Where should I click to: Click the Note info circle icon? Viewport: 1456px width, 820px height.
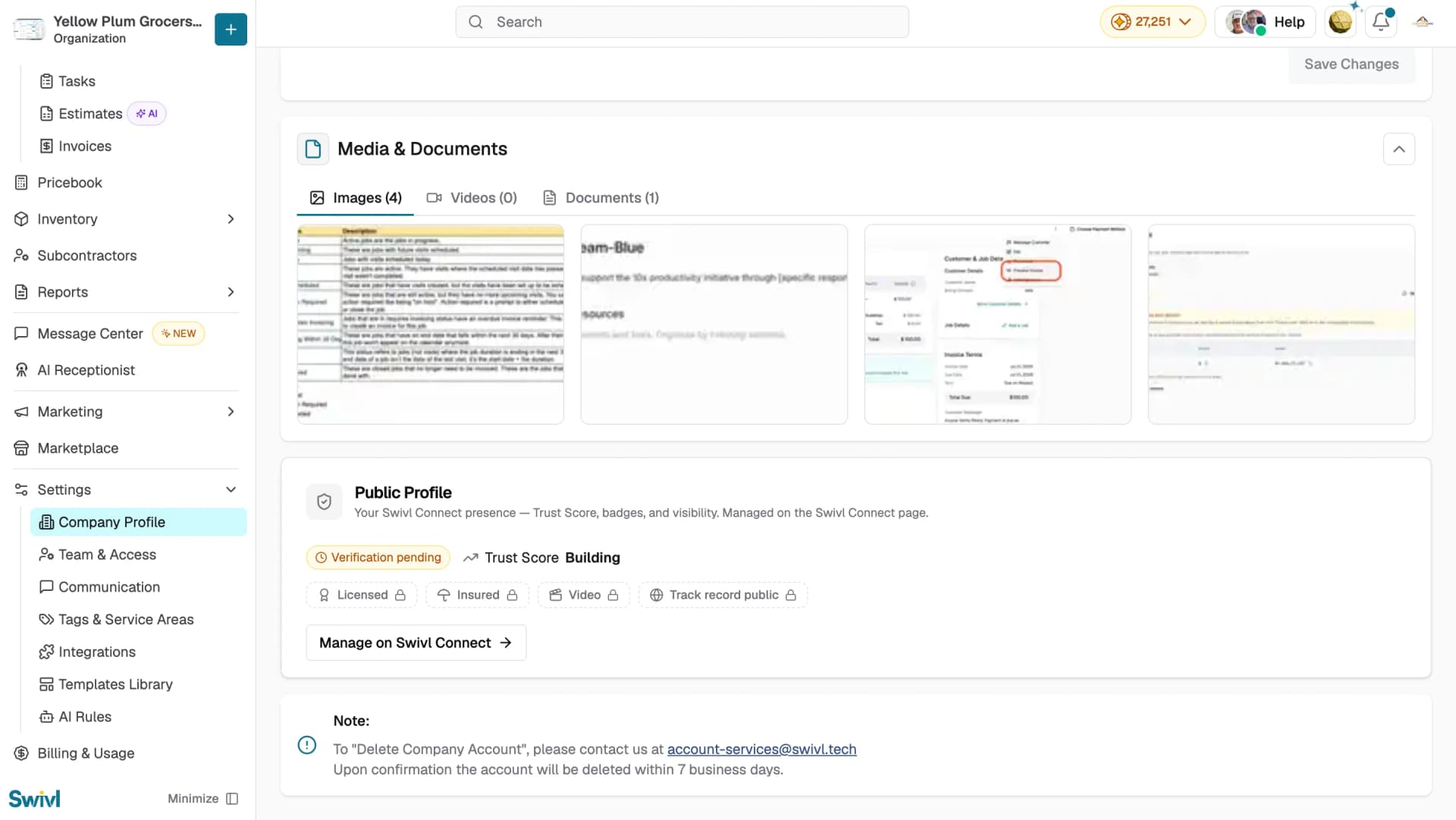click(307, 745)
